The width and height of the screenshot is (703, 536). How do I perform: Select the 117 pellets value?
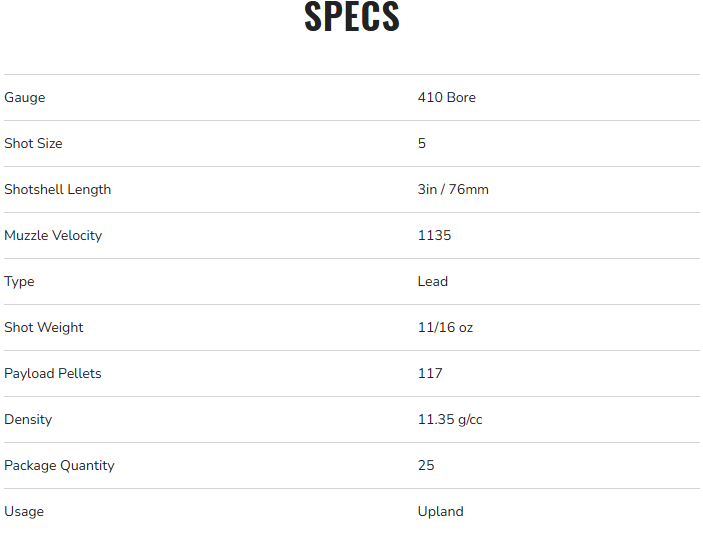[x=430, y=374]
